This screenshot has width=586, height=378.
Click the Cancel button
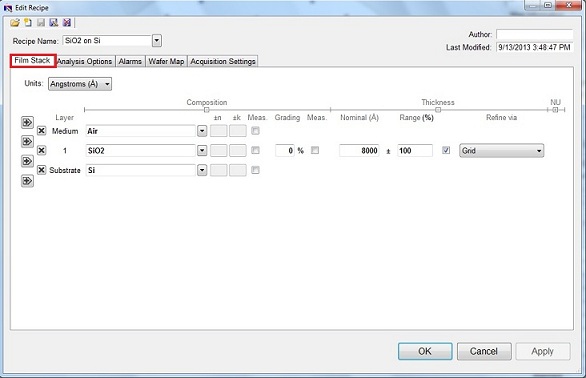[484, 351]
